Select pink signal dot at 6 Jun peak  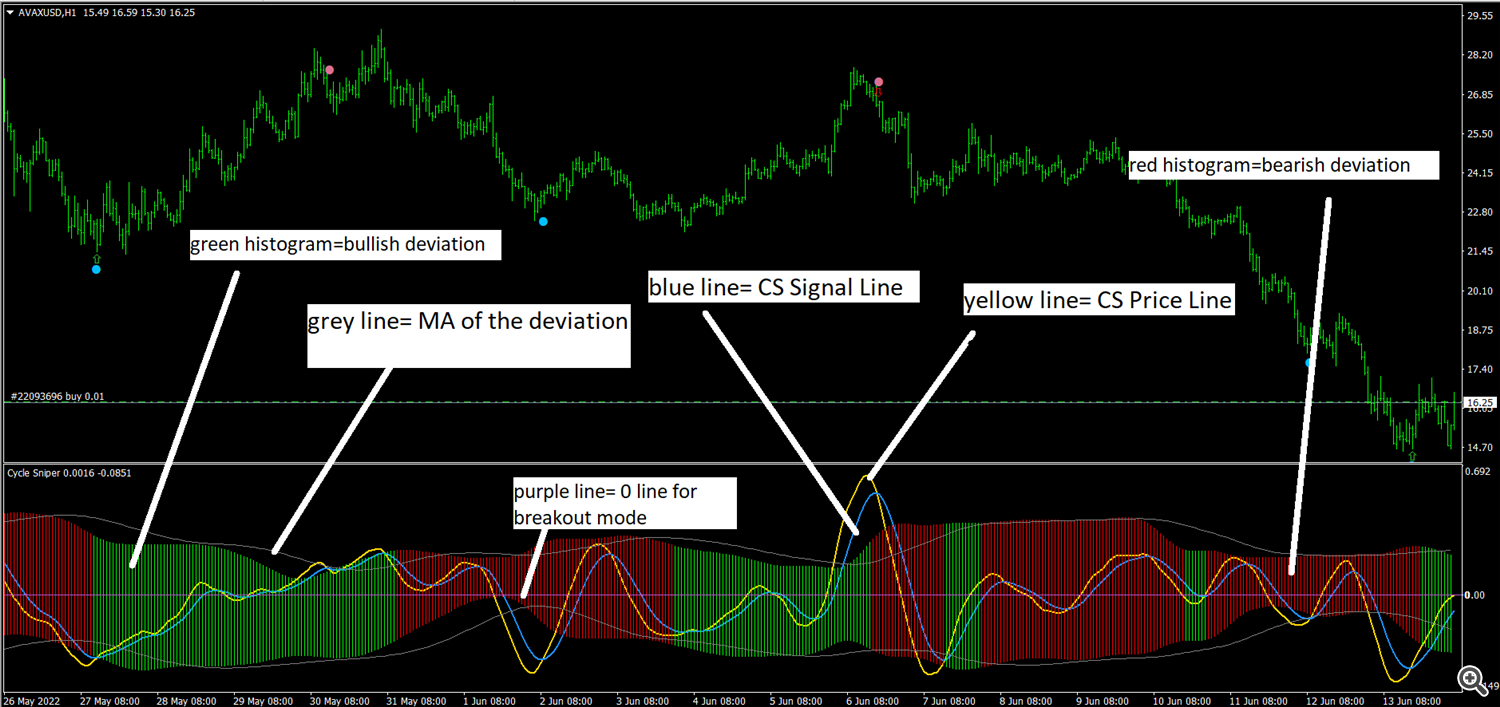879,82
